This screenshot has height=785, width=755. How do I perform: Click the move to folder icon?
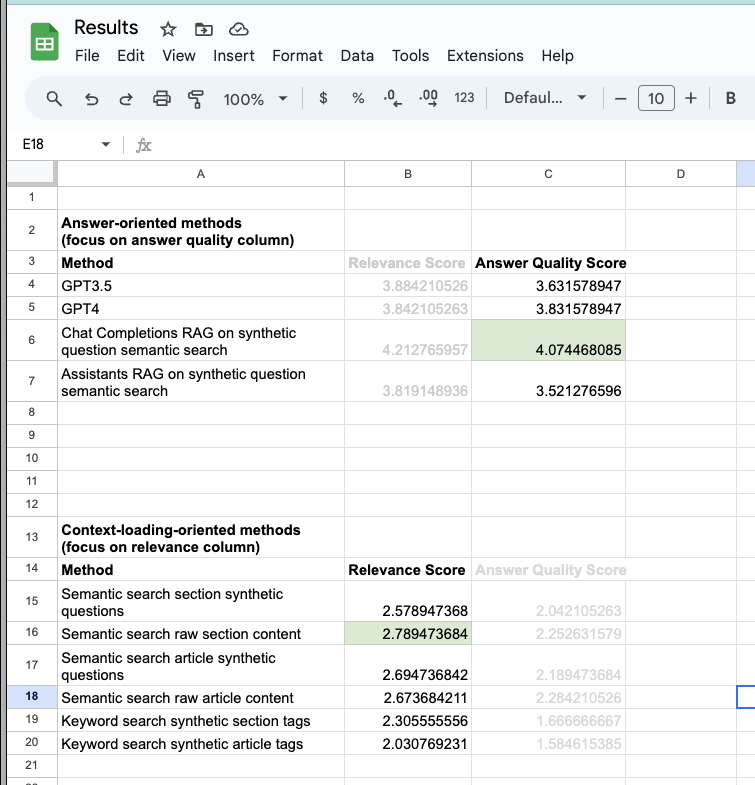203,29
